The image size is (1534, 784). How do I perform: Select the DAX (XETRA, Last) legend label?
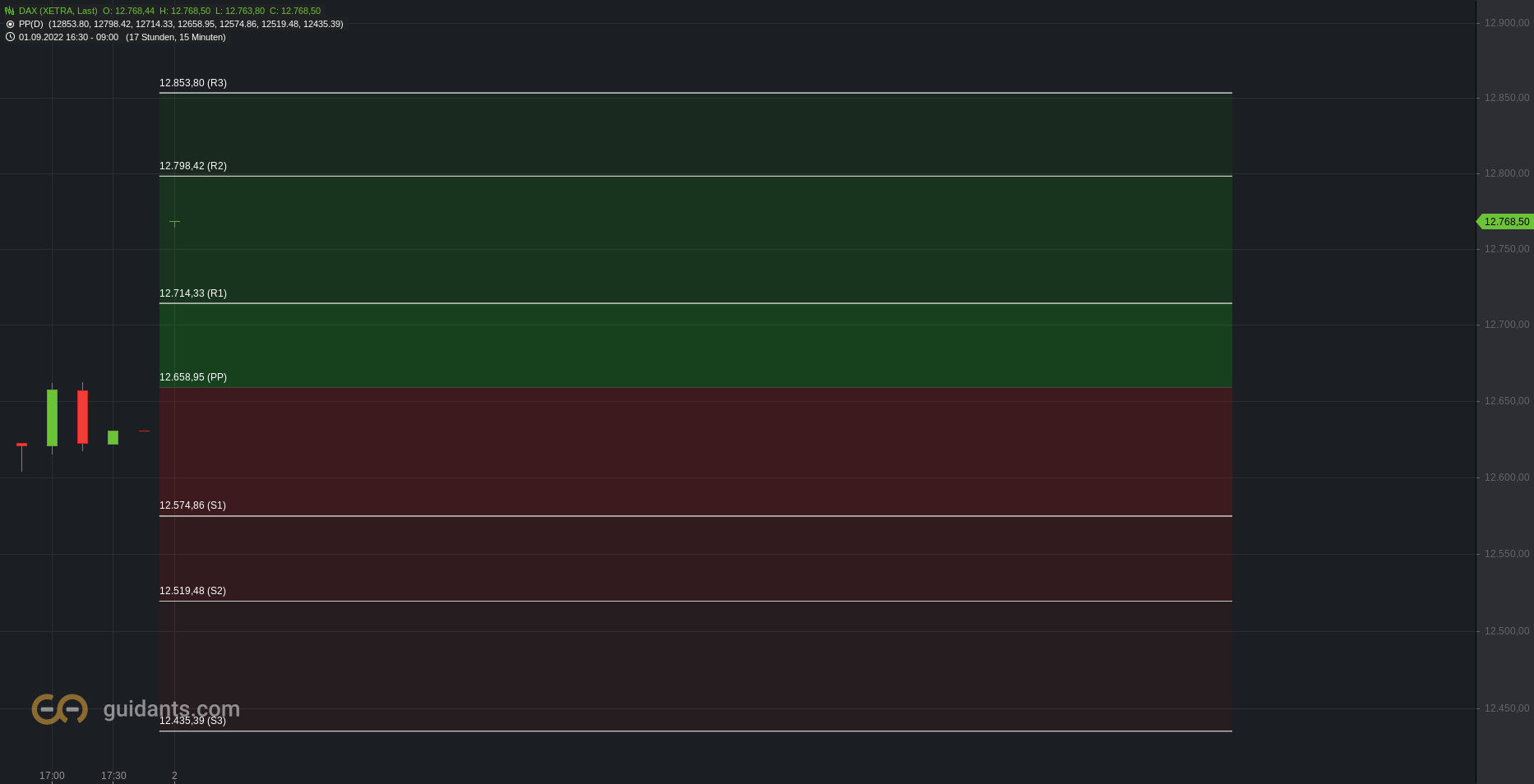[58, 11]
